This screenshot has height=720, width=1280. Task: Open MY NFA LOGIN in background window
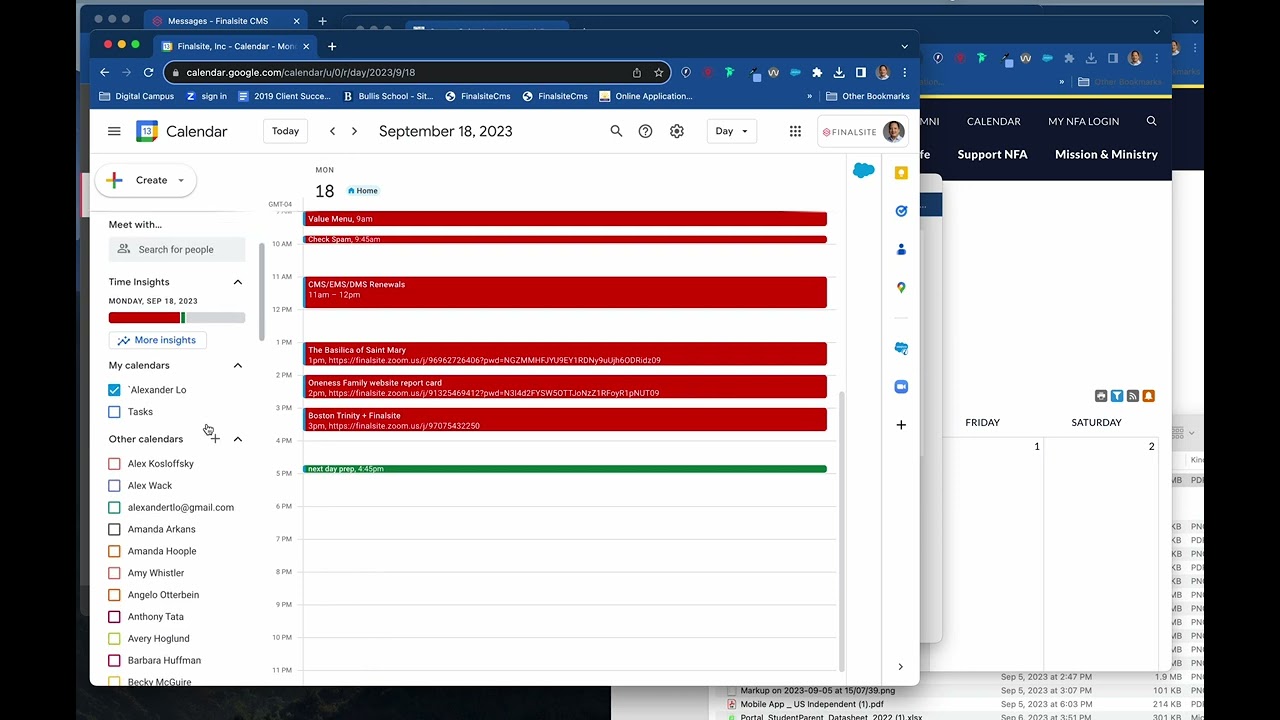click(1083, 121)
